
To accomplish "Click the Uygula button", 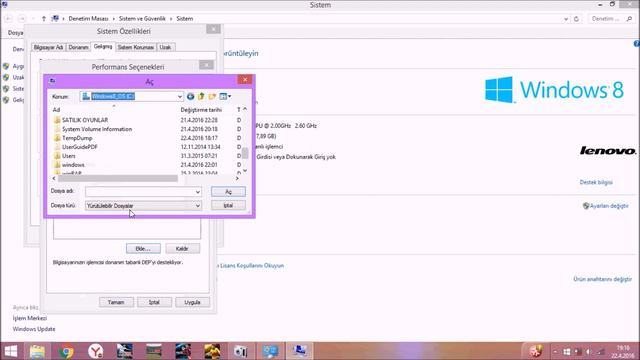I will tap(192, 302).
